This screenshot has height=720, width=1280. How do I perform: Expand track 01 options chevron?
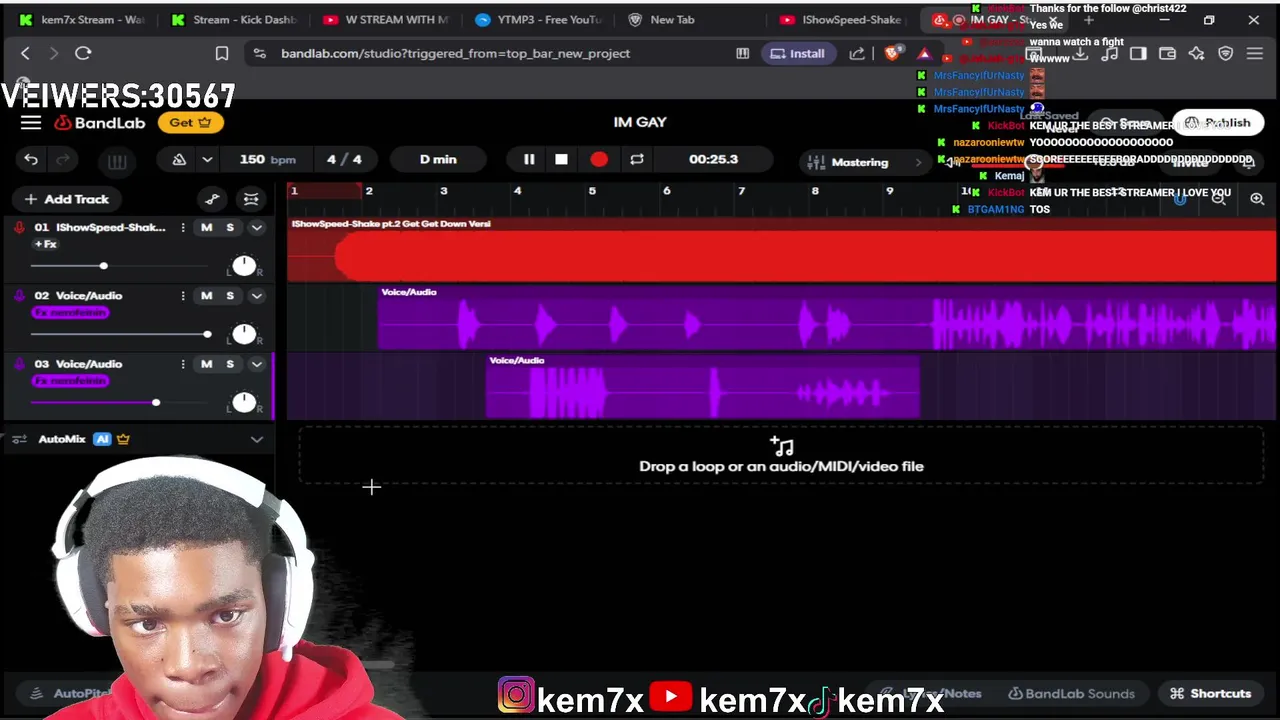[x=257, y=227]
